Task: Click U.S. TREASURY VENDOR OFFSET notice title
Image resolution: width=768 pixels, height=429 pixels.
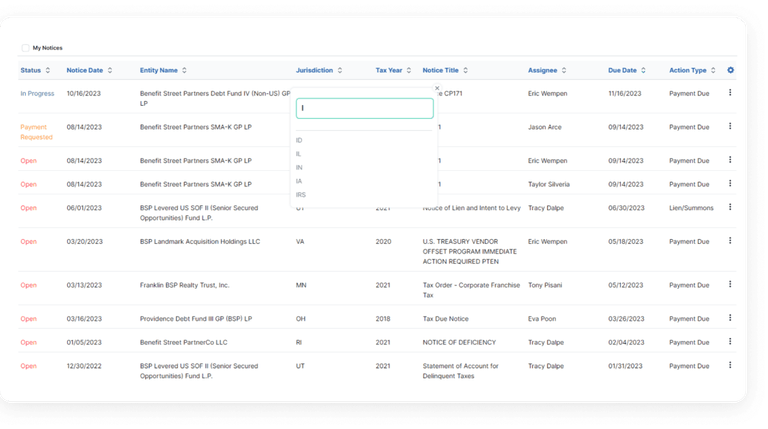Action: (469, 252)
